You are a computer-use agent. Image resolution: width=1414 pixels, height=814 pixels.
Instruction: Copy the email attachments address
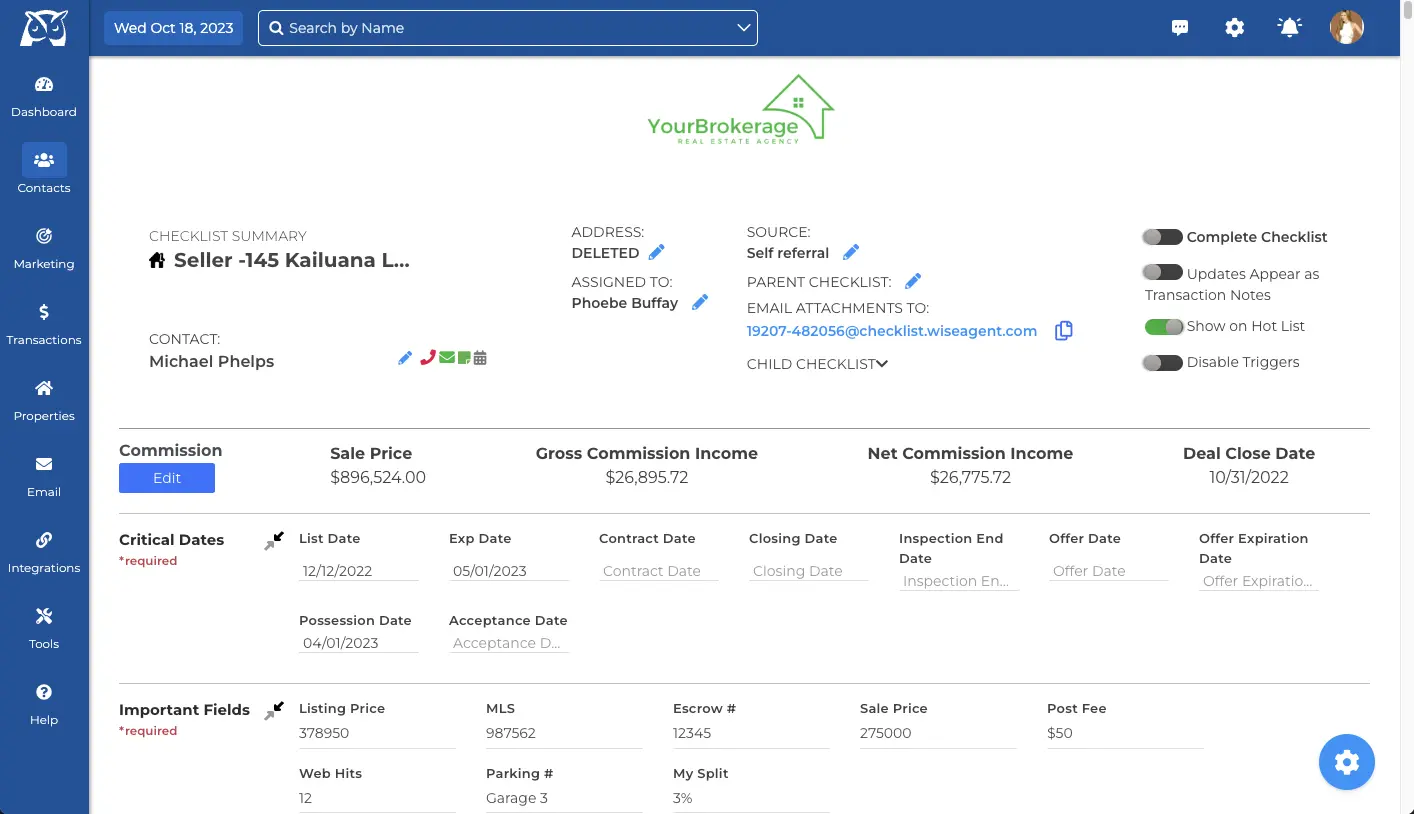click(x=1063, y=330)
